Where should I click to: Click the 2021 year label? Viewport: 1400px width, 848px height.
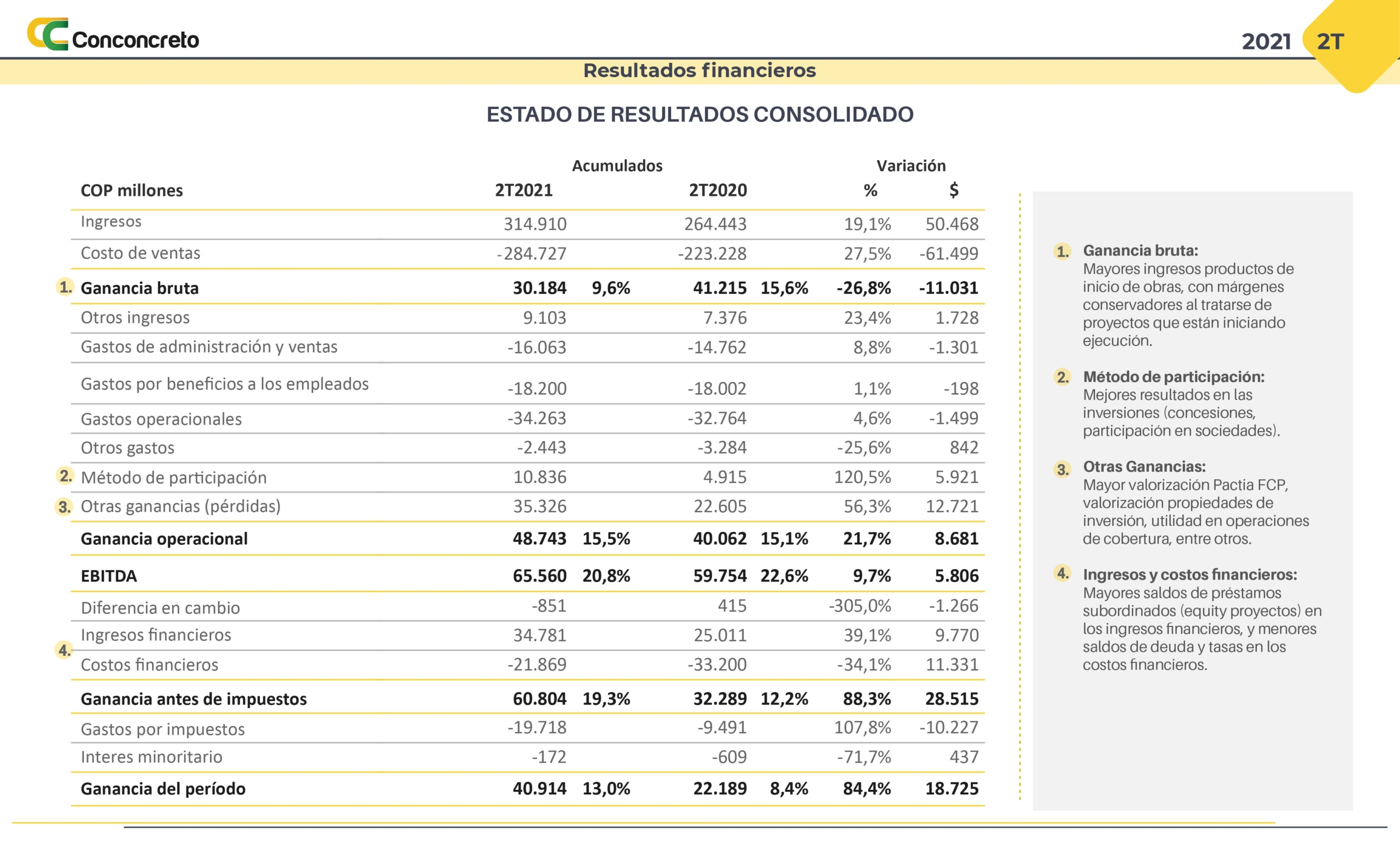tap(1266, 42)
